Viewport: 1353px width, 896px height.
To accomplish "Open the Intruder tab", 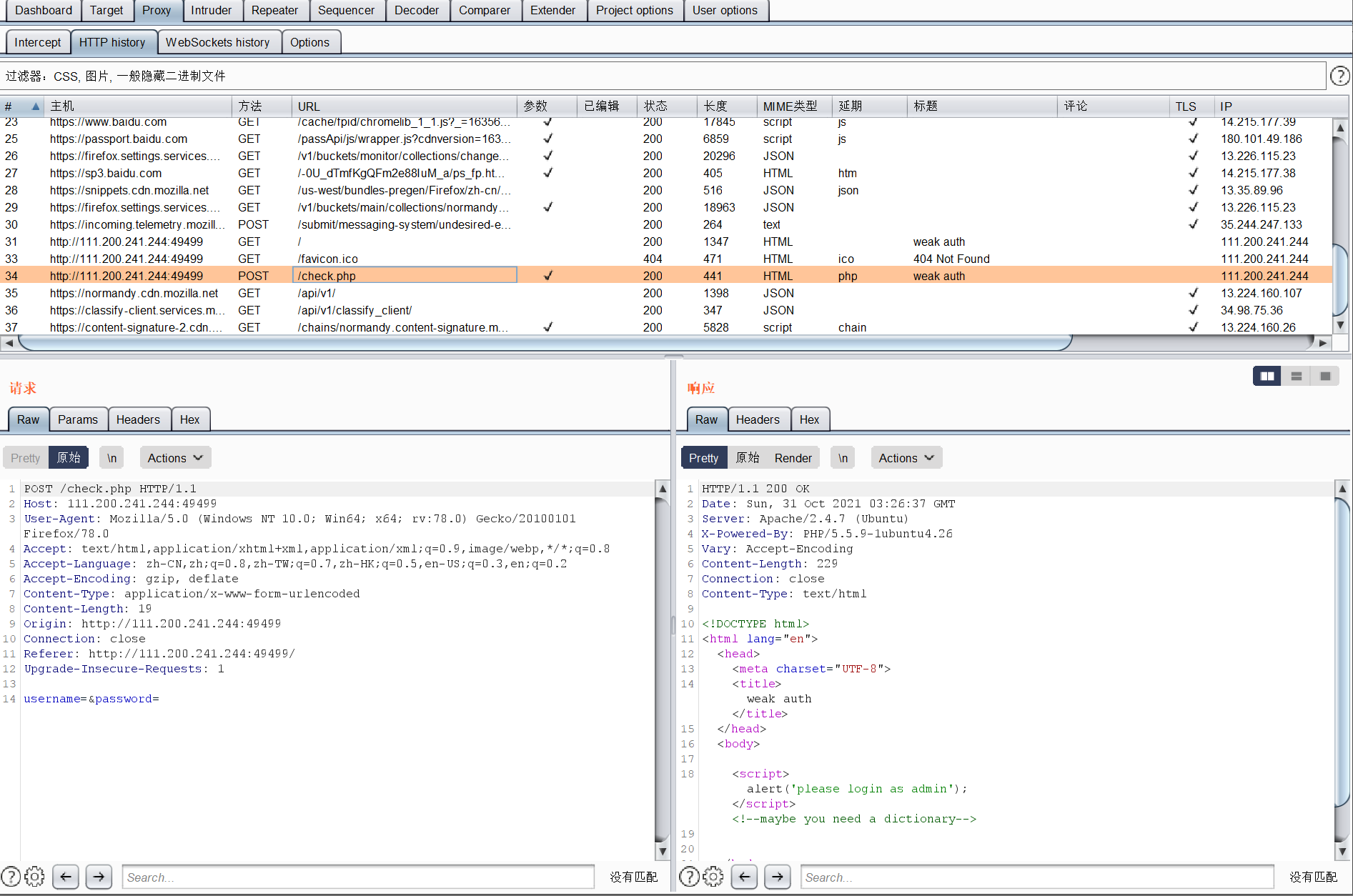I will [x=212, y=10].
